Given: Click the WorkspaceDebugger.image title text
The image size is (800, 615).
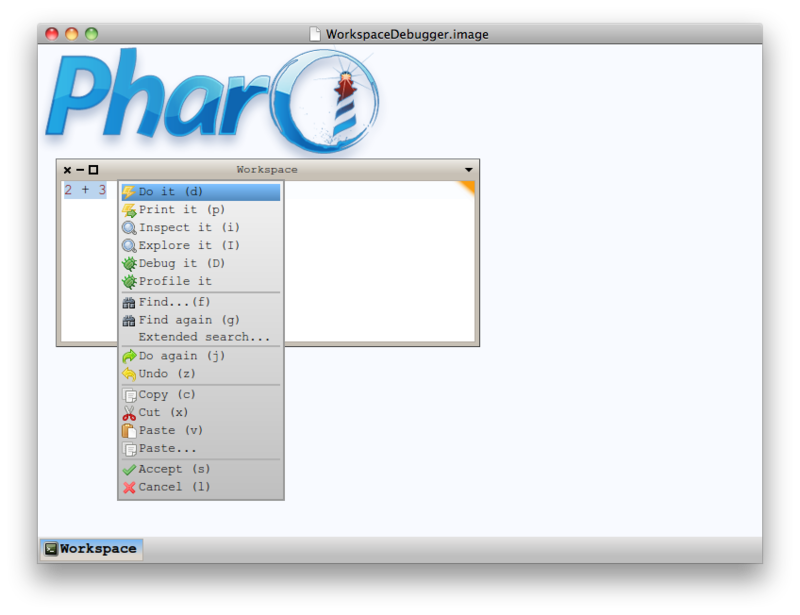Looking at the screenshot, I should 407,34.
